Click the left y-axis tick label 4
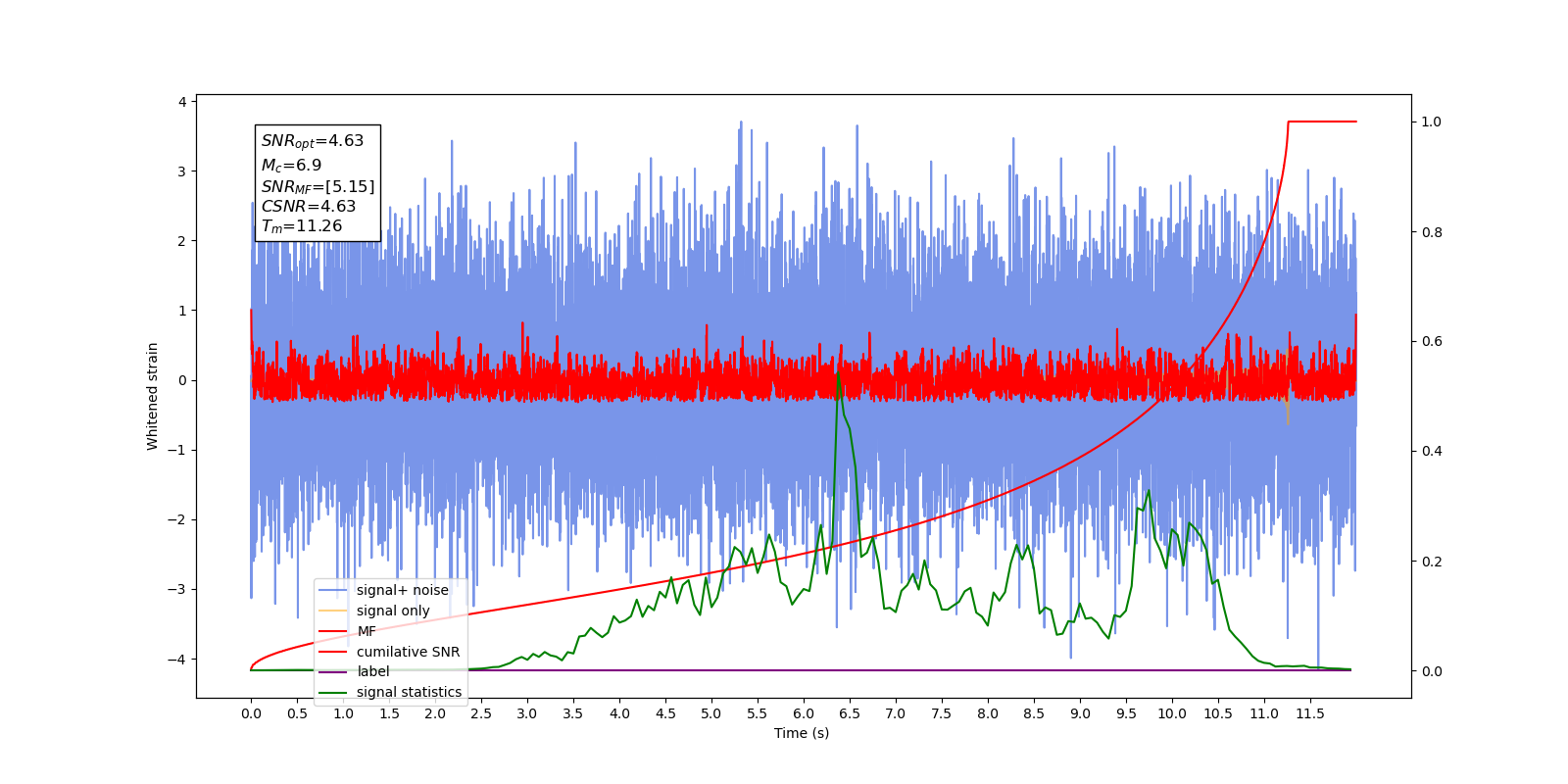Image resolution: width=1568 pixels, height=784 pixels. (182, 102)
